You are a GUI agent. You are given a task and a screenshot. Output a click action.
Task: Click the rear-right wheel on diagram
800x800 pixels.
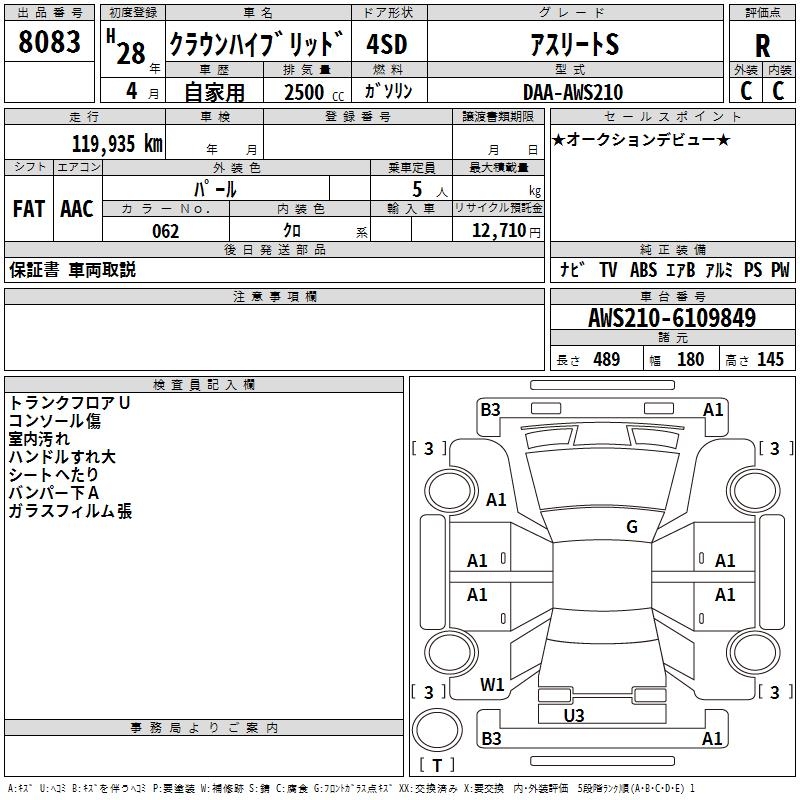[x=754, y=652]
